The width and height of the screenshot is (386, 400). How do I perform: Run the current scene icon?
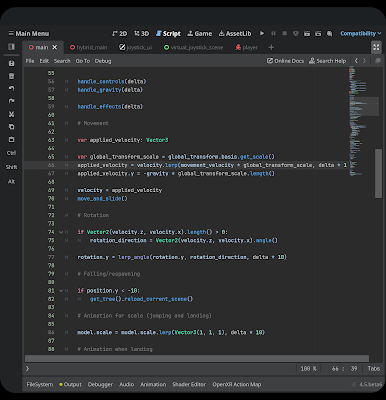coord(307,33)
